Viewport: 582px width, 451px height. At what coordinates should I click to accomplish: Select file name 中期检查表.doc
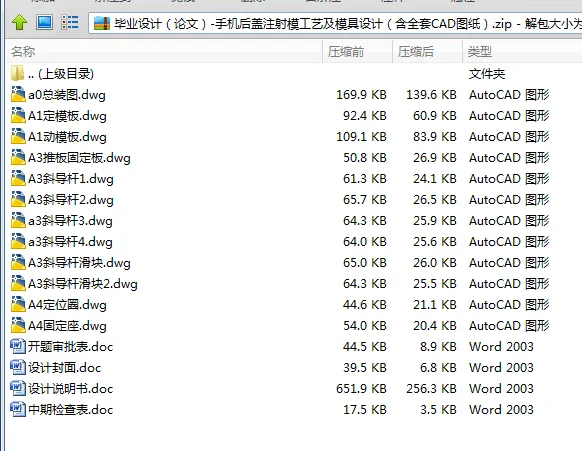click(x=71, y=409)
